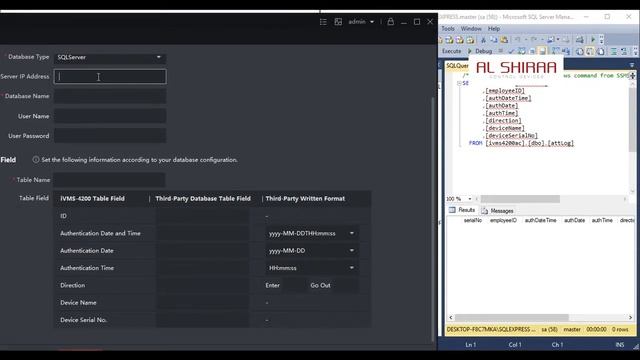Click the Execute button in SSMS

(451, 51)
